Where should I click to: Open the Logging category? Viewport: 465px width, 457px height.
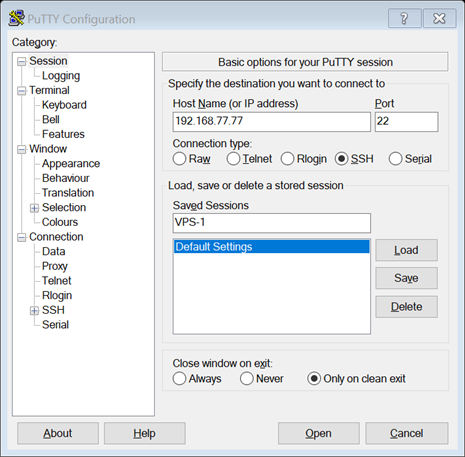click(61, 76)
